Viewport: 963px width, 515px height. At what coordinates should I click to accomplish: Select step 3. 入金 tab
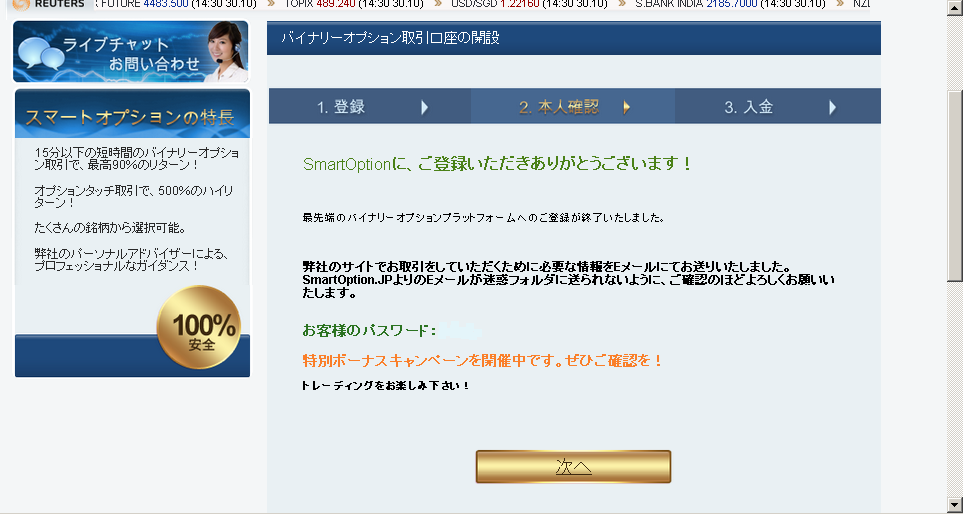[778, 107]
